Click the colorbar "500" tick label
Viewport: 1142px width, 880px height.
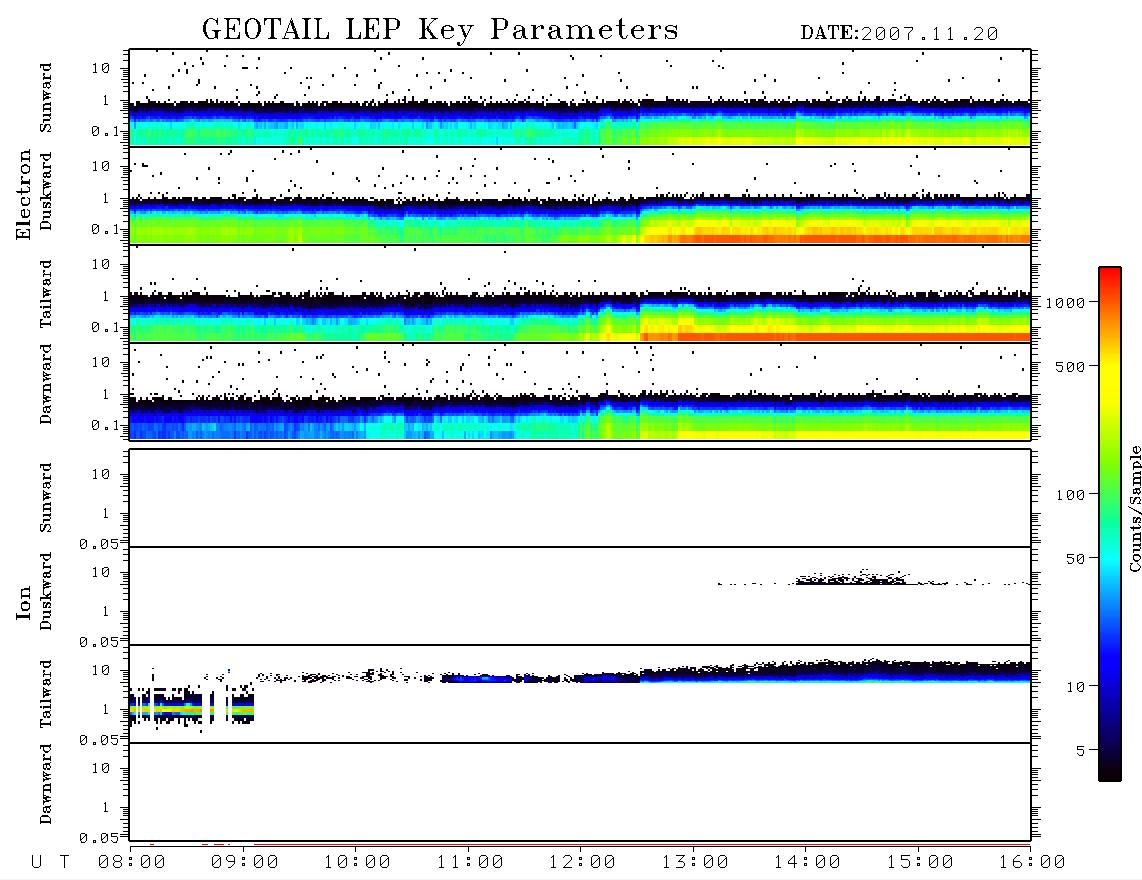click(x=1071, y=366)
